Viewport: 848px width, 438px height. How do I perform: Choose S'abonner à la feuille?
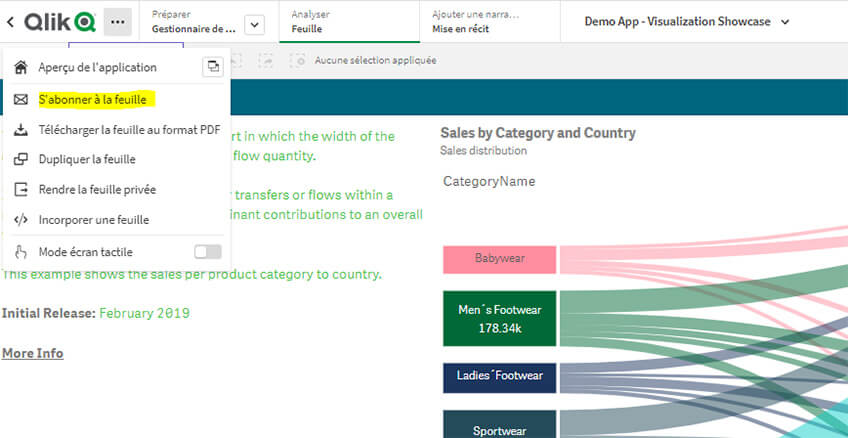coord(92,99)
